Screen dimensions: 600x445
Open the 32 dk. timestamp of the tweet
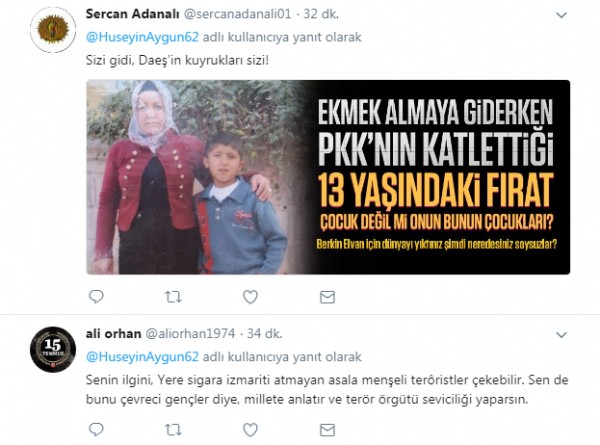[321, 14]
